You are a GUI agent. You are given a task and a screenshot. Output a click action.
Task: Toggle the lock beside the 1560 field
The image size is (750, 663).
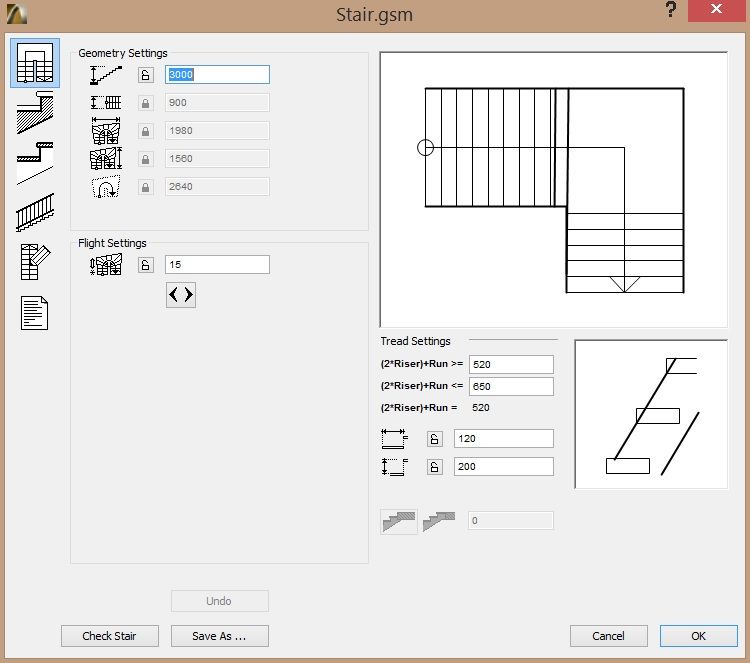(146, 159)
